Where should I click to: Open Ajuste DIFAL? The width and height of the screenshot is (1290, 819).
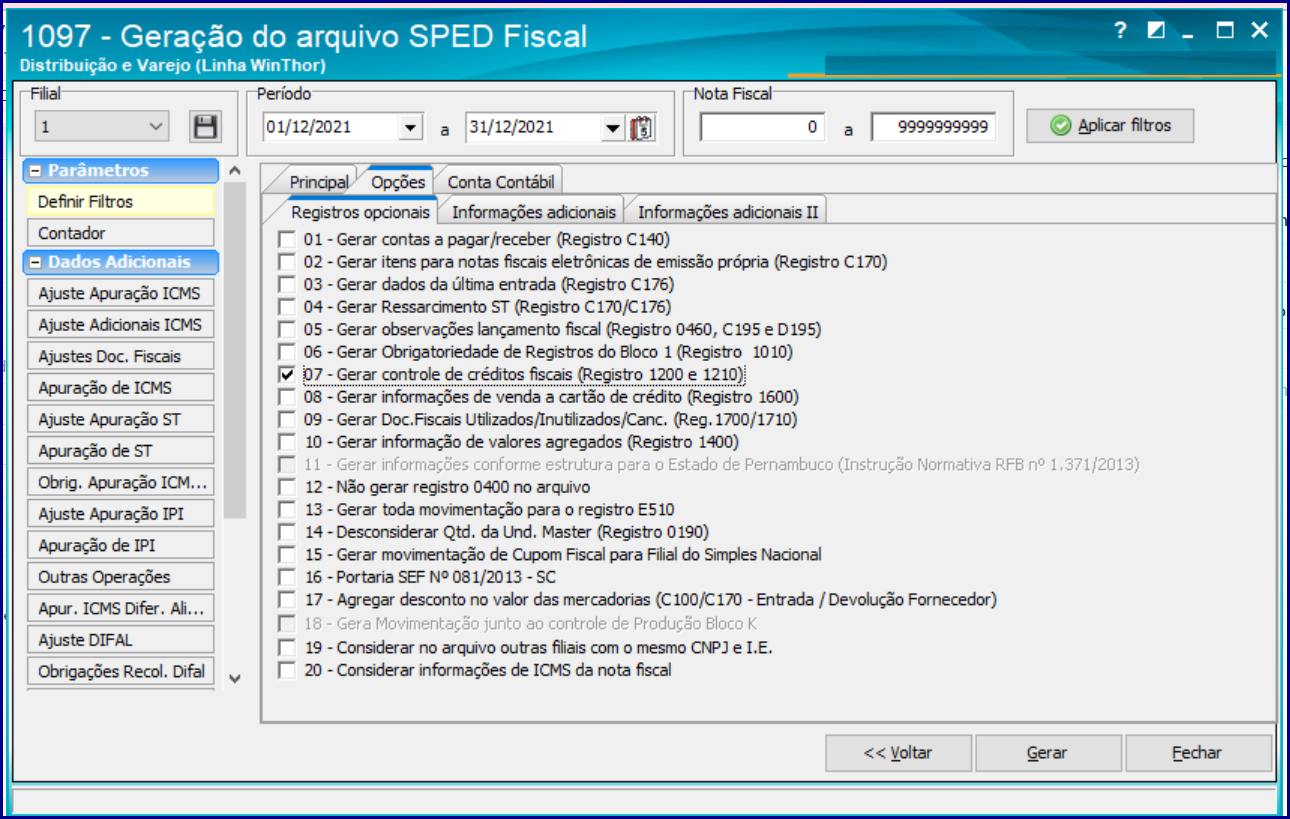click(x=120, y=640)
